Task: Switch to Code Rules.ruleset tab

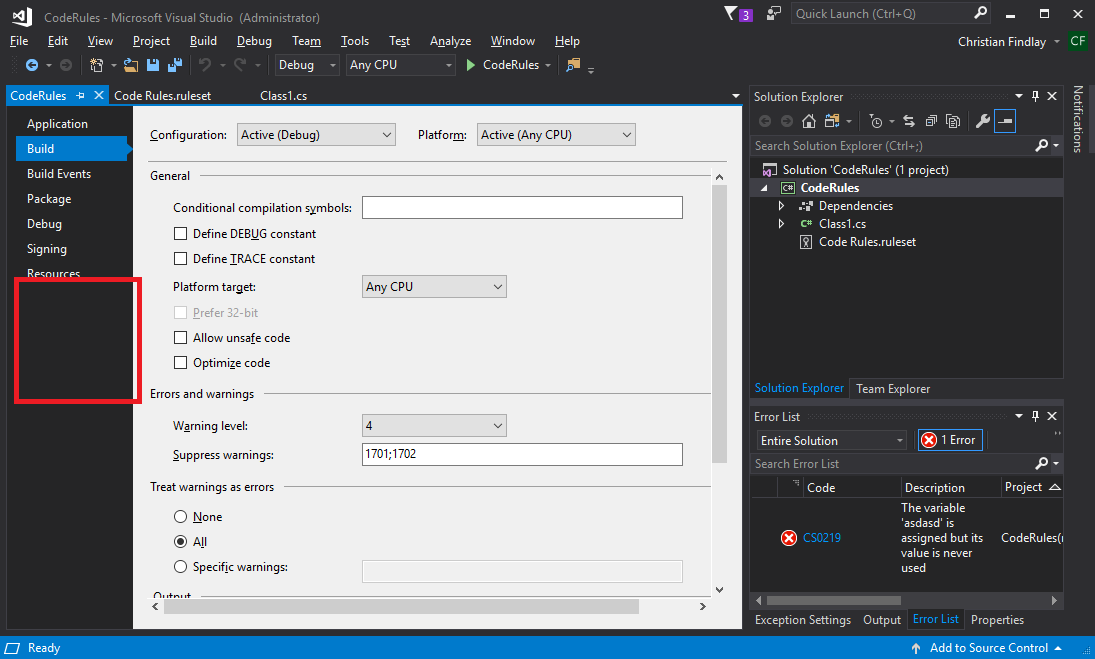Action: [163, 96]
